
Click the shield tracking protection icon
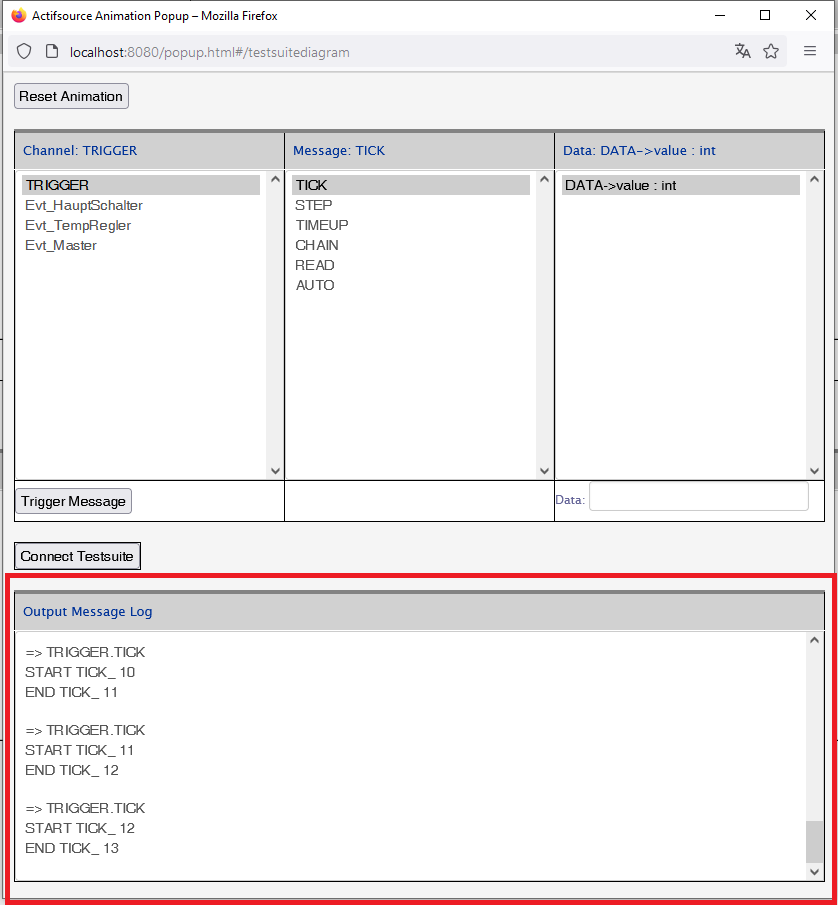click(25, 52)
